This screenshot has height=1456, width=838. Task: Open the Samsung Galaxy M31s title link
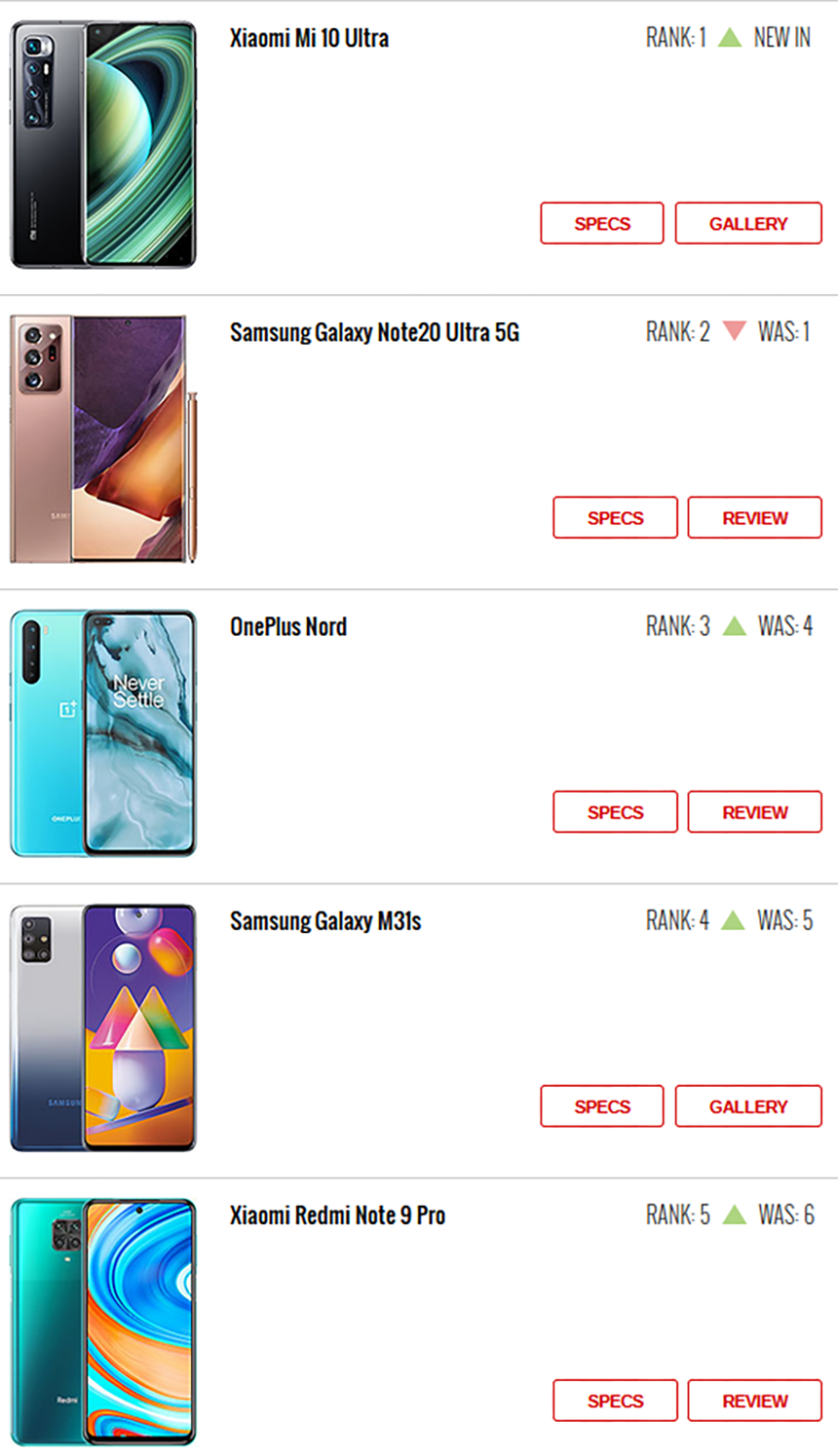click(325, 920)
